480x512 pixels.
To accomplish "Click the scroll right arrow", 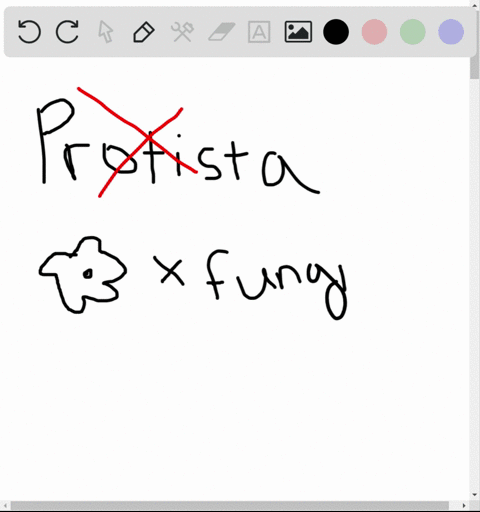I will point(464,506).
